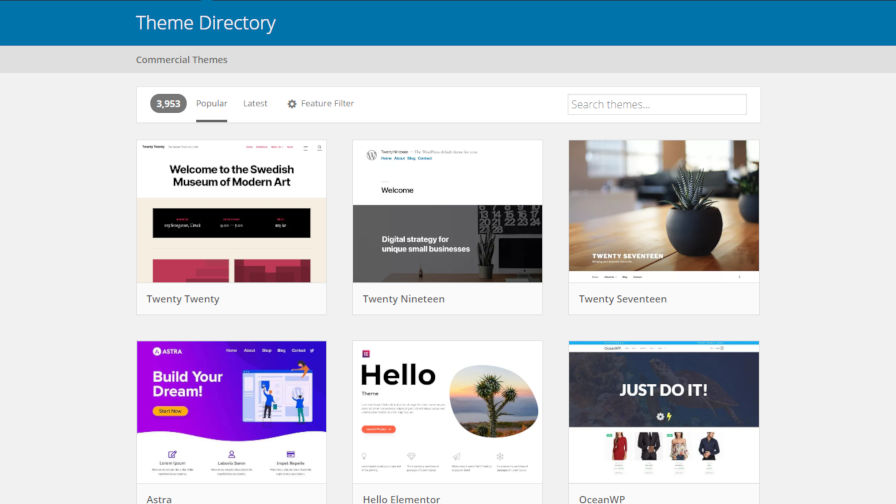
Task: Click the WordPress logo in Twenty Nineteen preview
Action: tap(372, 155)
